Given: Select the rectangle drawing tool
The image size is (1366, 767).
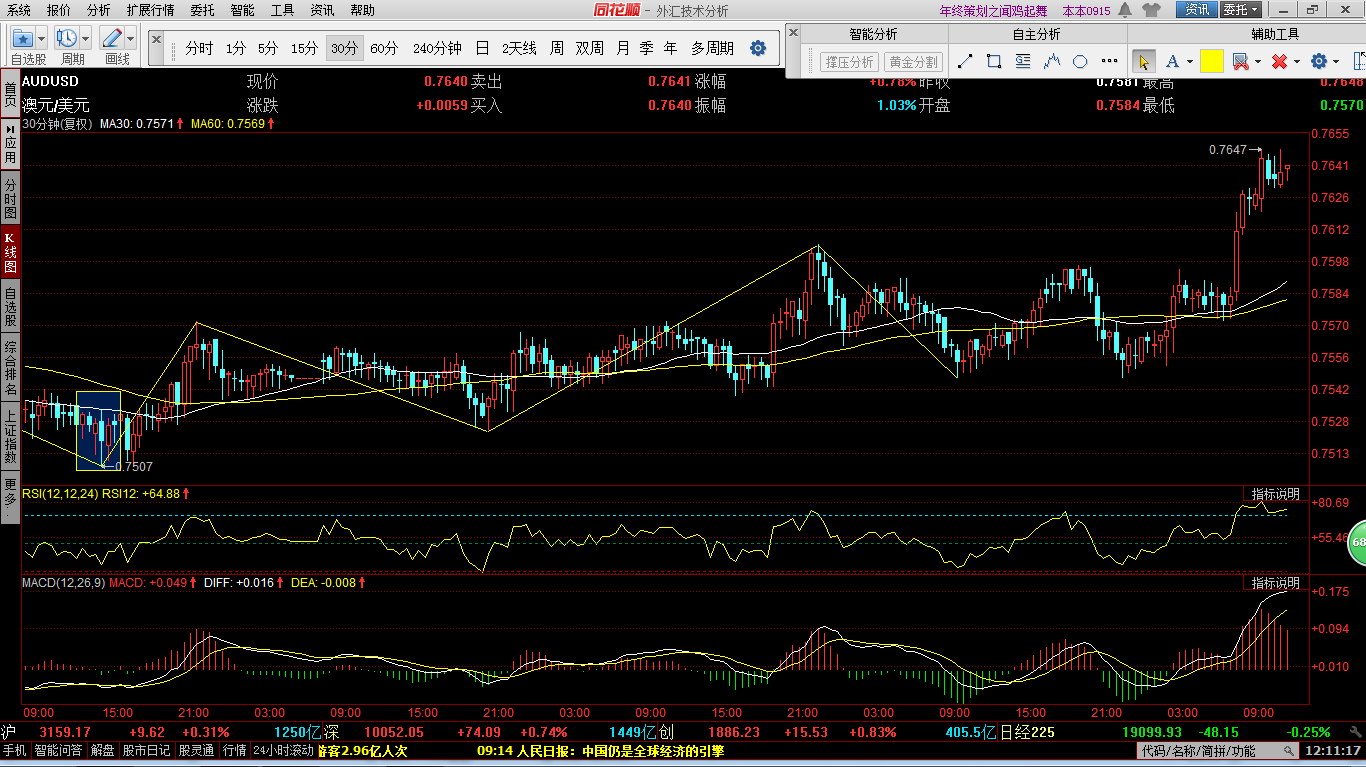Looking at the screenshot, I should click(994, 61).
